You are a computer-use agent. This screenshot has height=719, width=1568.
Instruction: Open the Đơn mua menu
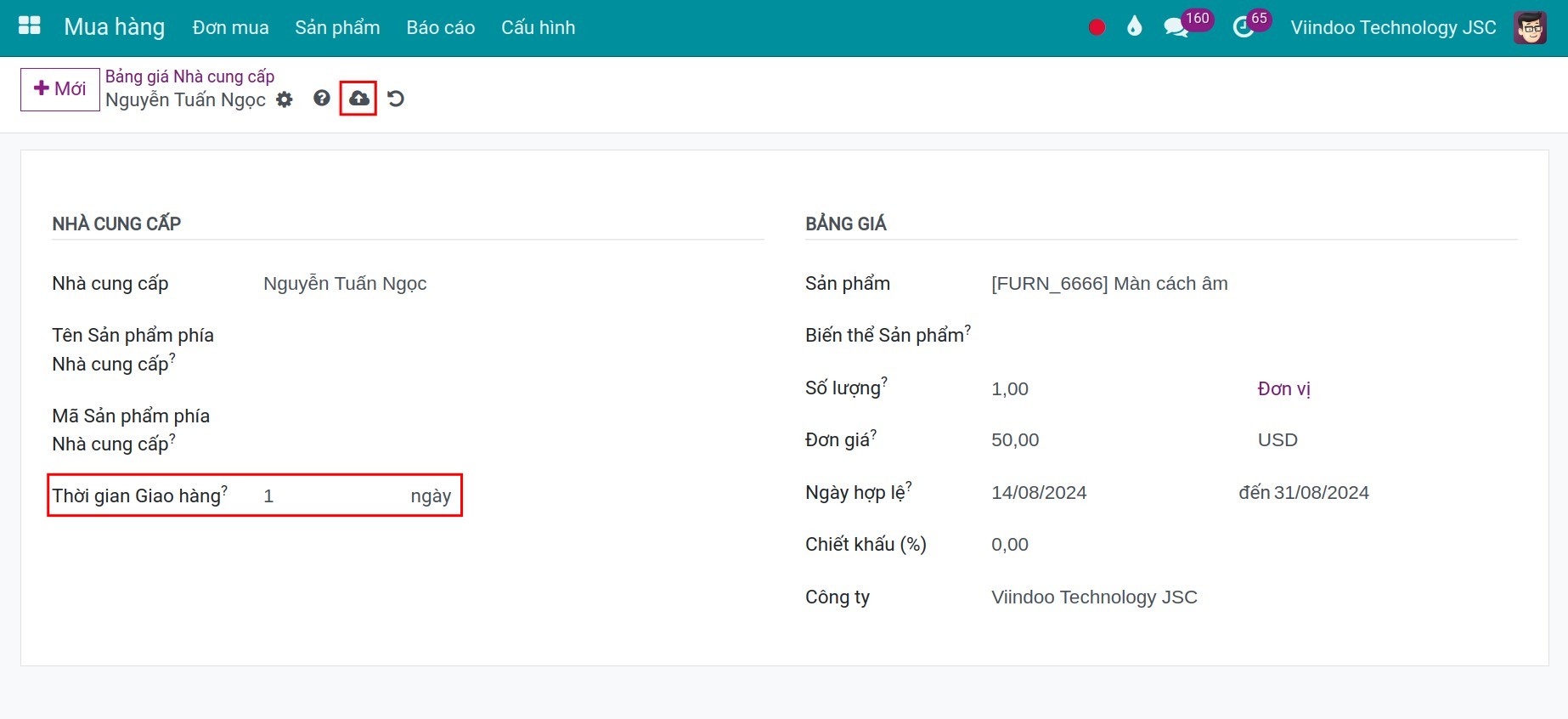pyautogui.click(x=230, y=27)
